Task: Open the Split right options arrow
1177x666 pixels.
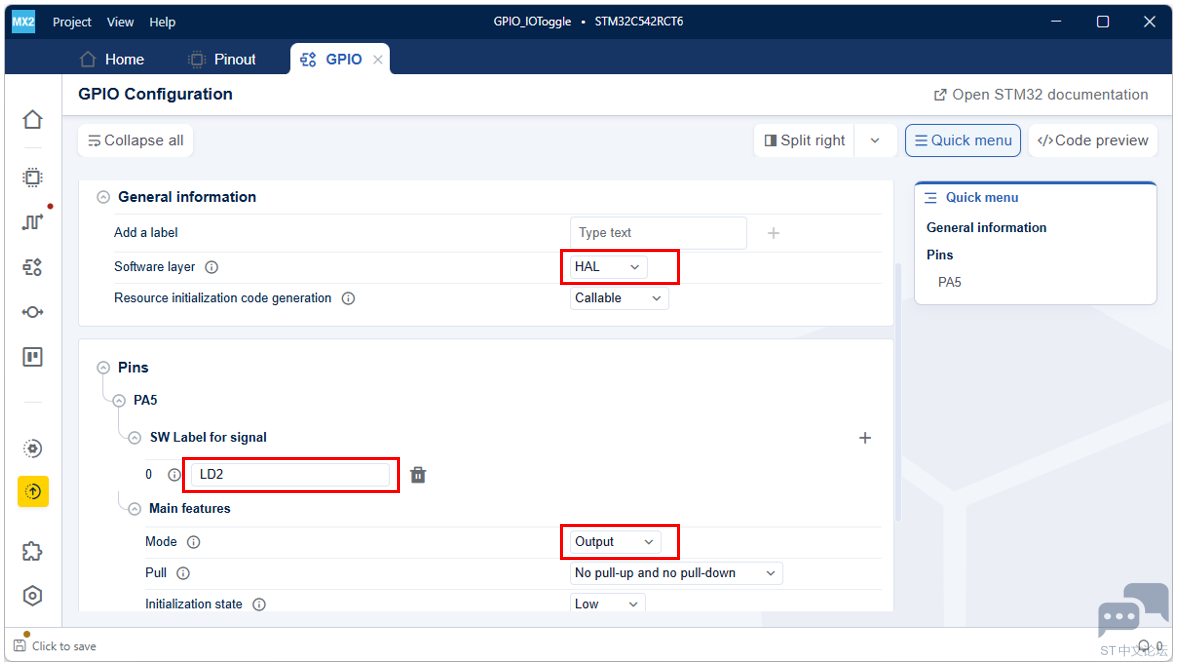Action: (x=875, y=140)
